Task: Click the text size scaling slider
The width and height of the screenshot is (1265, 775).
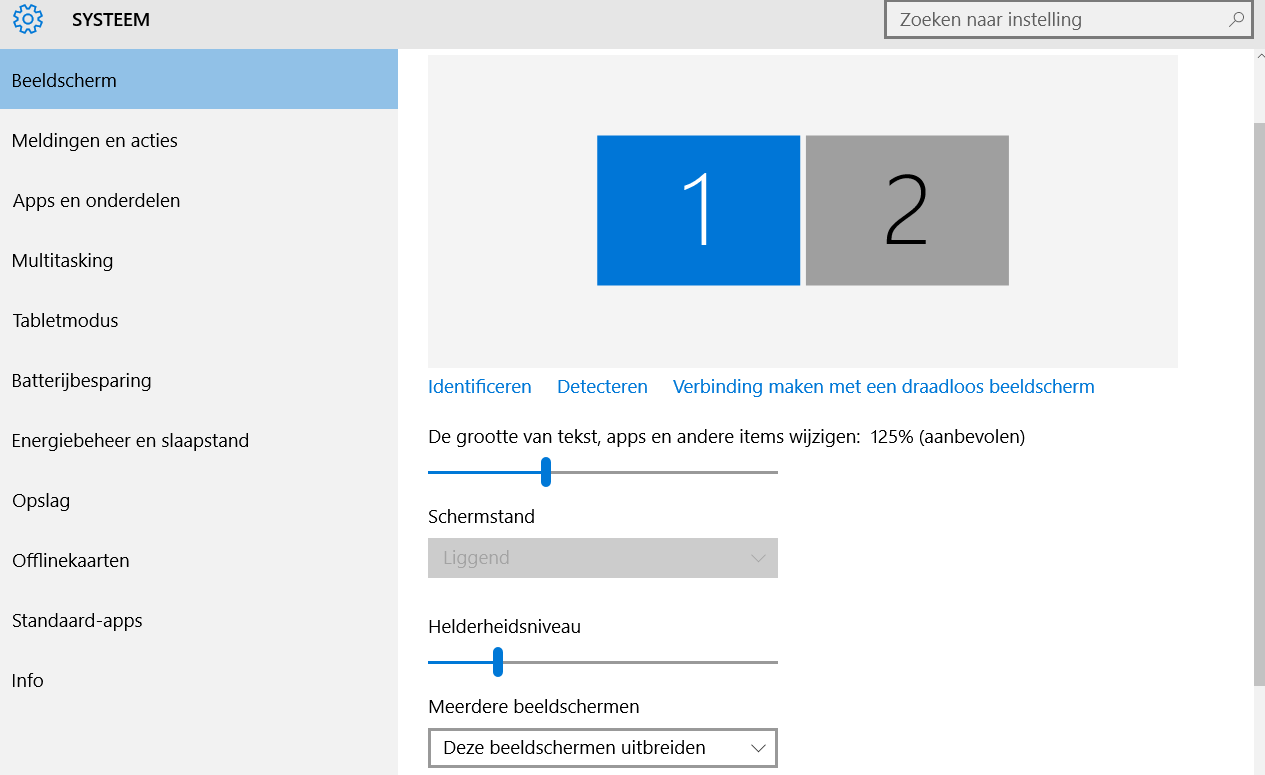Action: [603, 472]
